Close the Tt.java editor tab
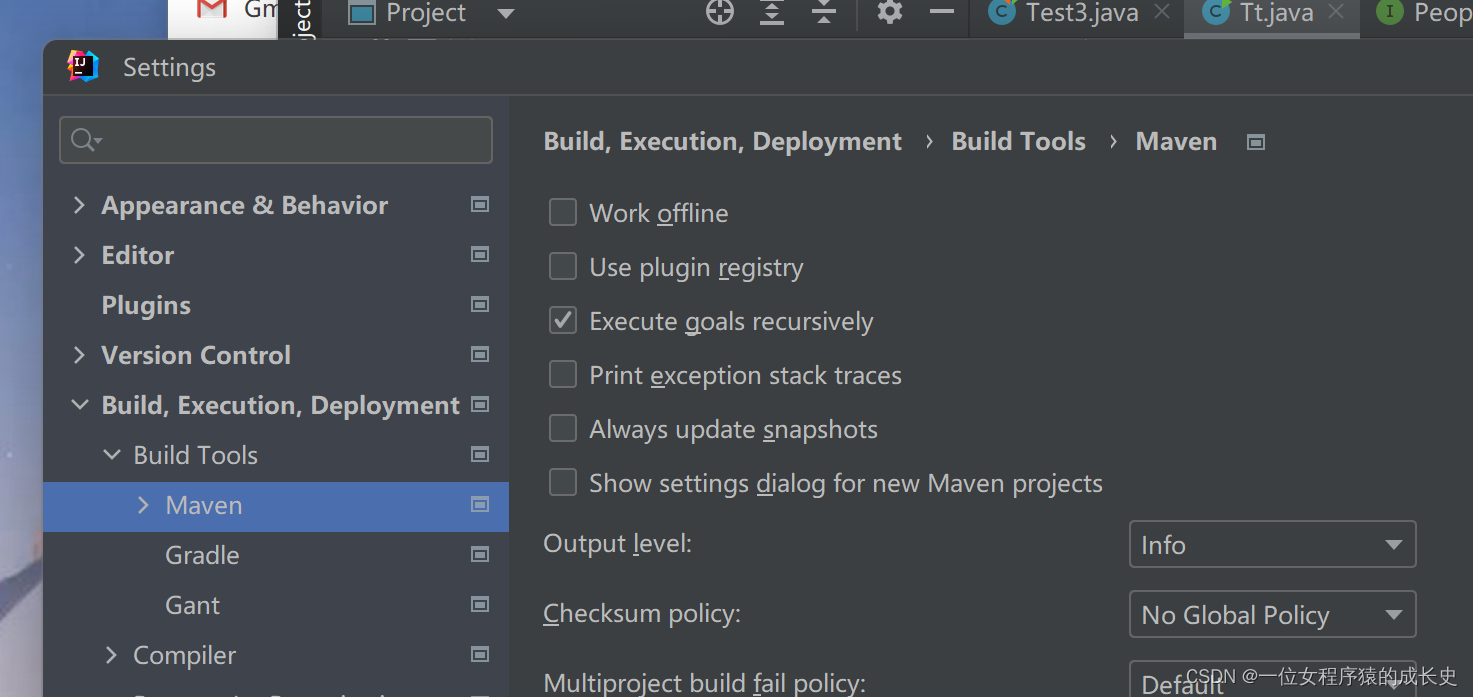 (x=1336, y=12)
